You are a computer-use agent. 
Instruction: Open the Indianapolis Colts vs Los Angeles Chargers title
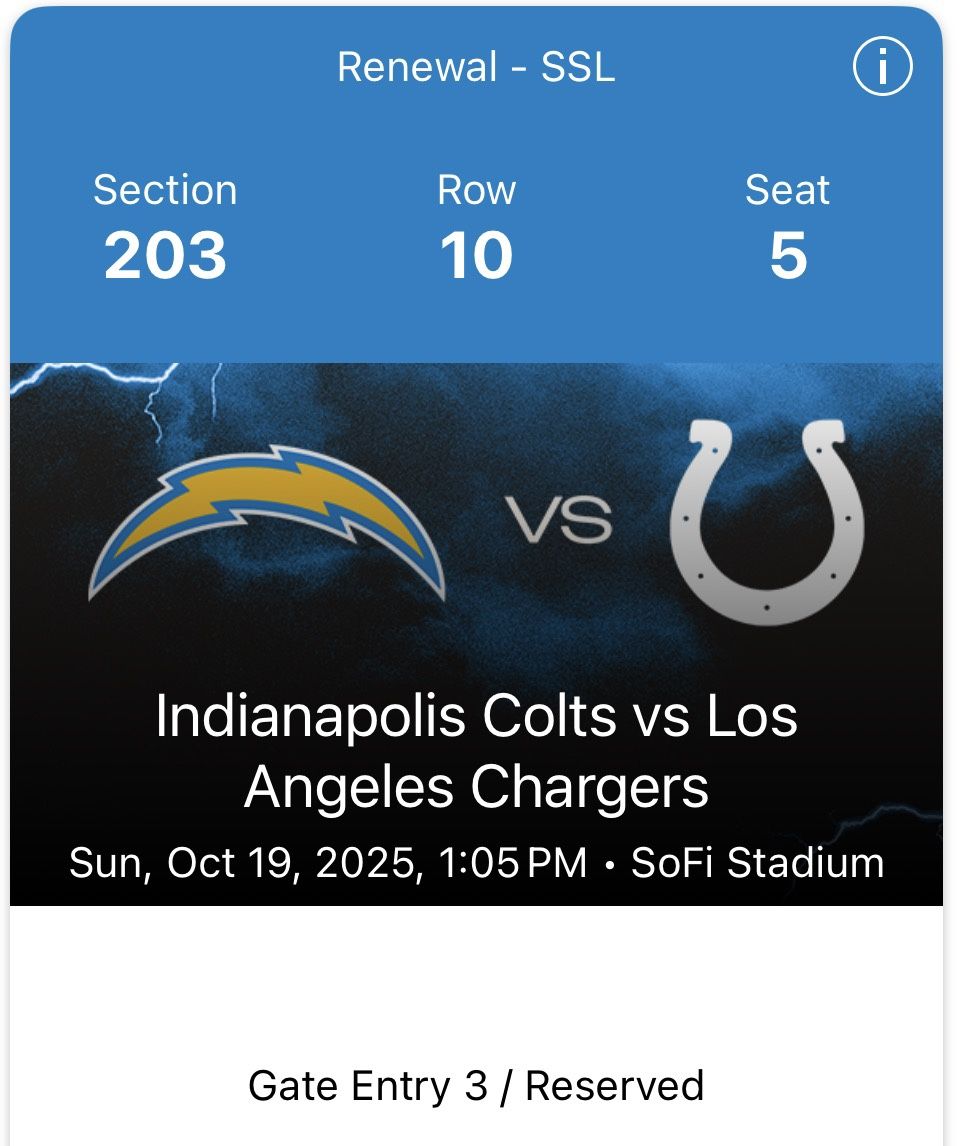tap(476, 752)
